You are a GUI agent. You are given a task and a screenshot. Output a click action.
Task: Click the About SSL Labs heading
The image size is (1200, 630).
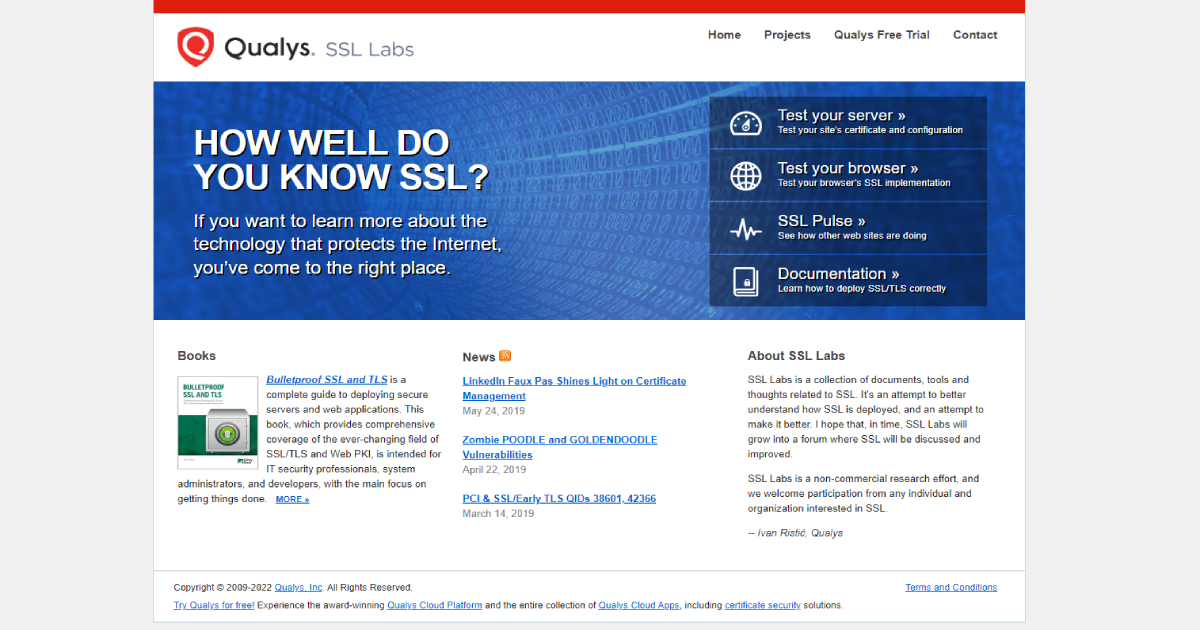[x=796, y=356]
